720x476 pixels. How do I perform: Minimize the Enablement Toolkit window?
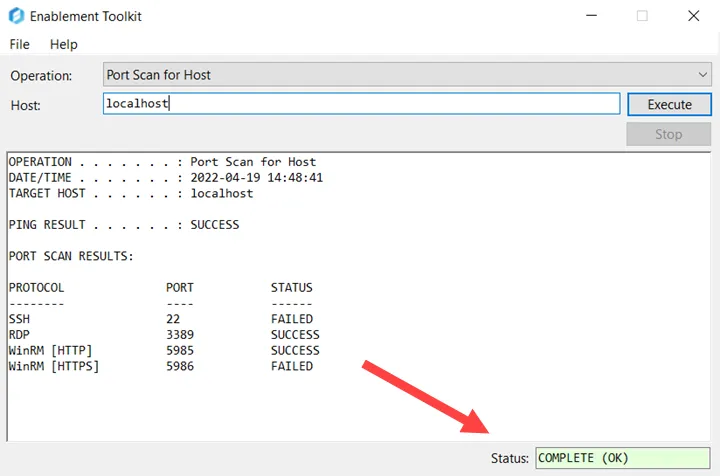[x=591, y=16]
